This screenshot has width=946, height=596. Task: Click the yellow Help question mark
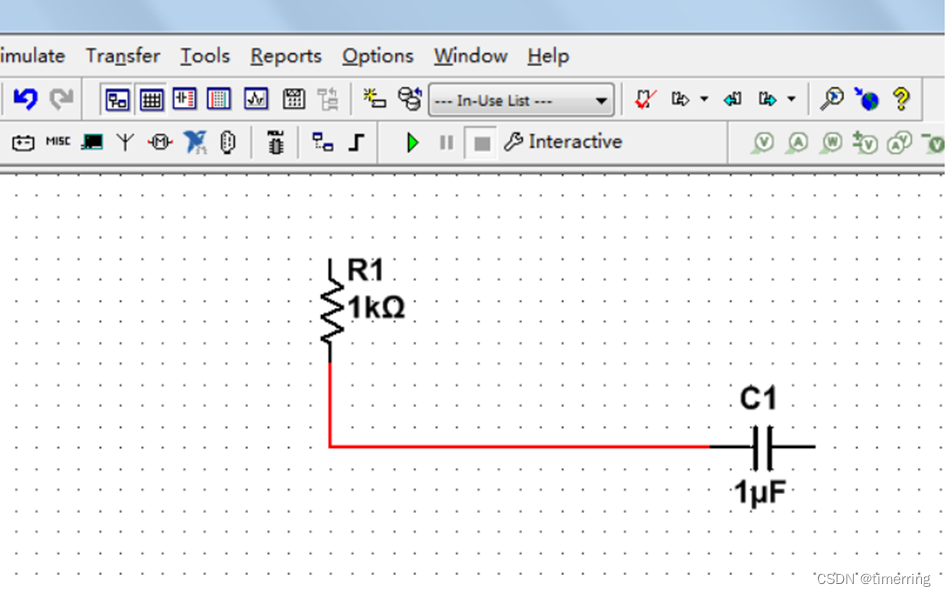click(901, 99)
